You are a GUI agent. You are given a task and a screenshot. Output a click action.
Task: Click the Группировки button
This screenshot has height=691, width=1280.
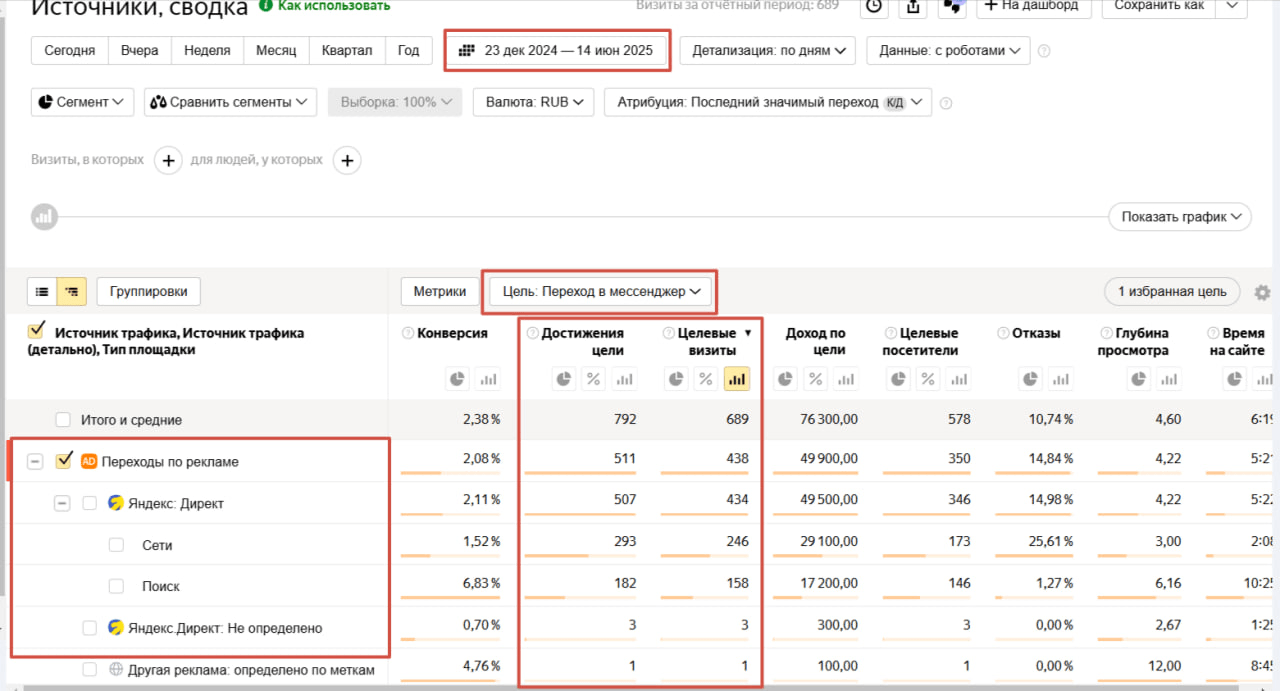point(149,292)
